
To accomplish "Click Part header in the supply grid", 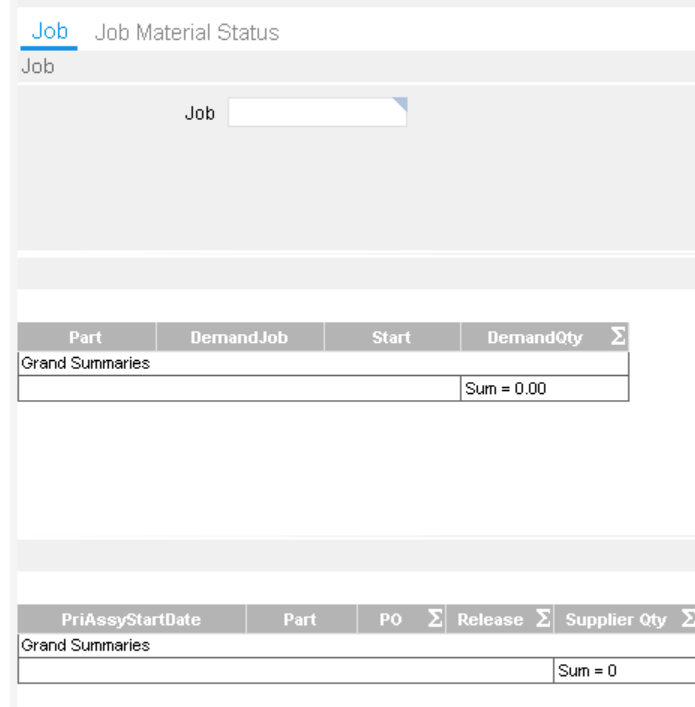I will point(299,620).
